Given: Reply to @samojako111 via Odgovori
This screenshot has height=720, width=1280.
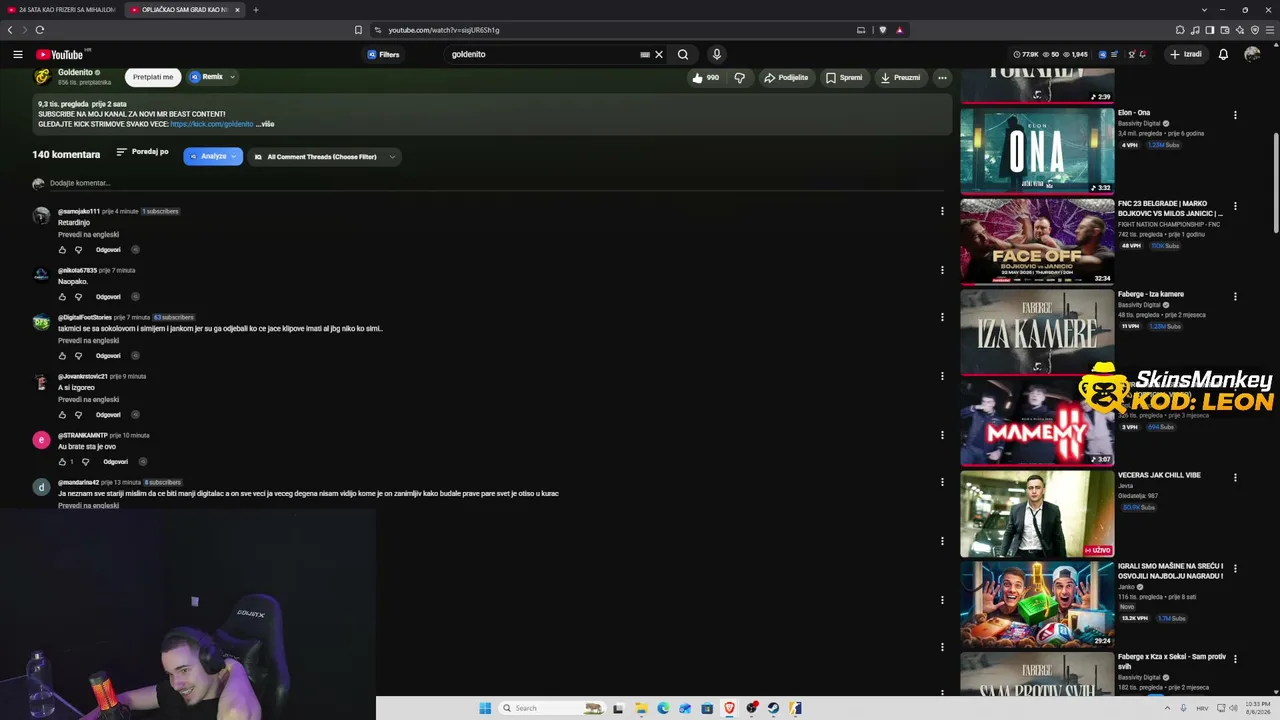Looking at the screenshot, I should 108,249.
